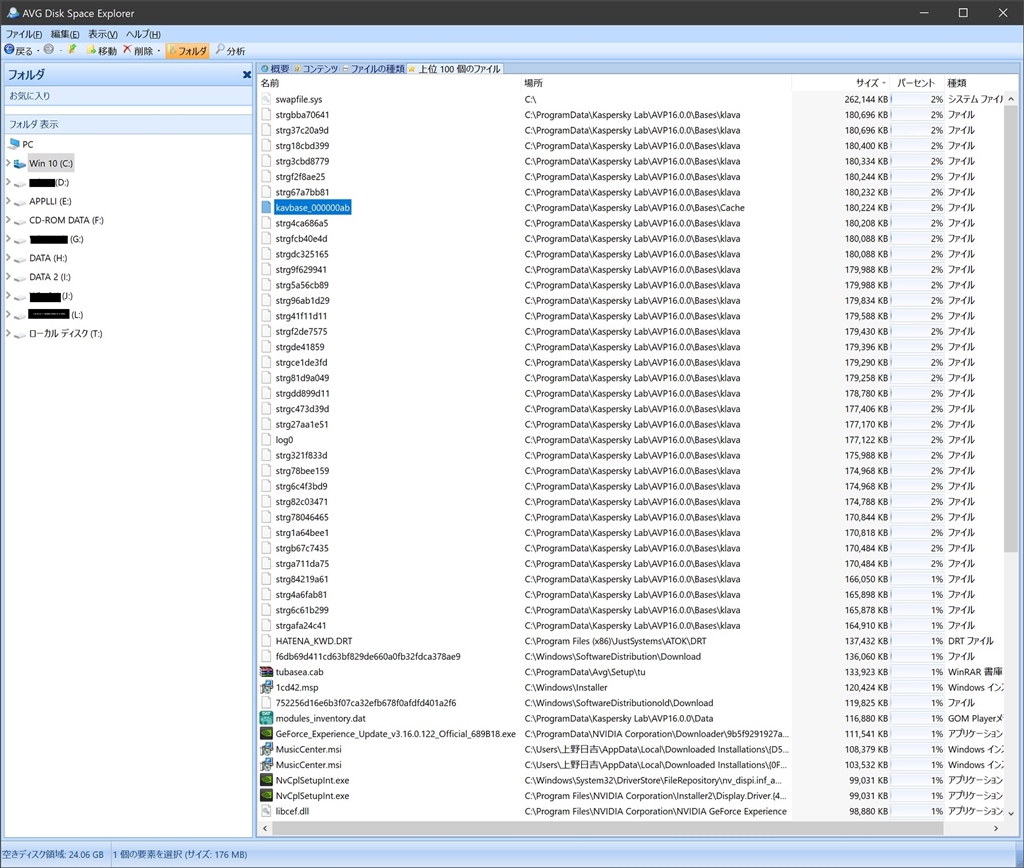Click the 分析 analyze button
The width and height of the screenshot is (1024, 868).
click(231, 50)
